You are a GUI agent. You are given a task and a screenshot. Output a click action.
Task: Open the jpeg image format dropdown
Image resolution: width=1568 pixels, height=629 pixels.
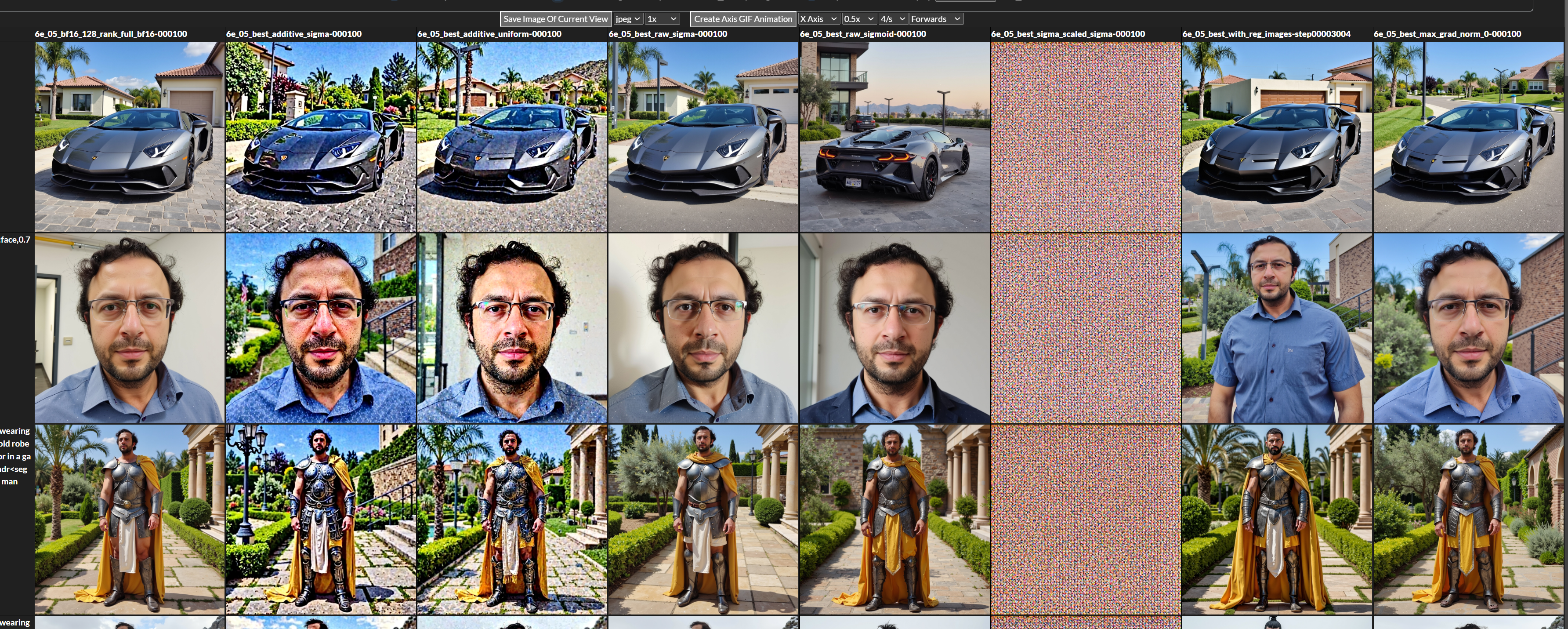point(627,19)
